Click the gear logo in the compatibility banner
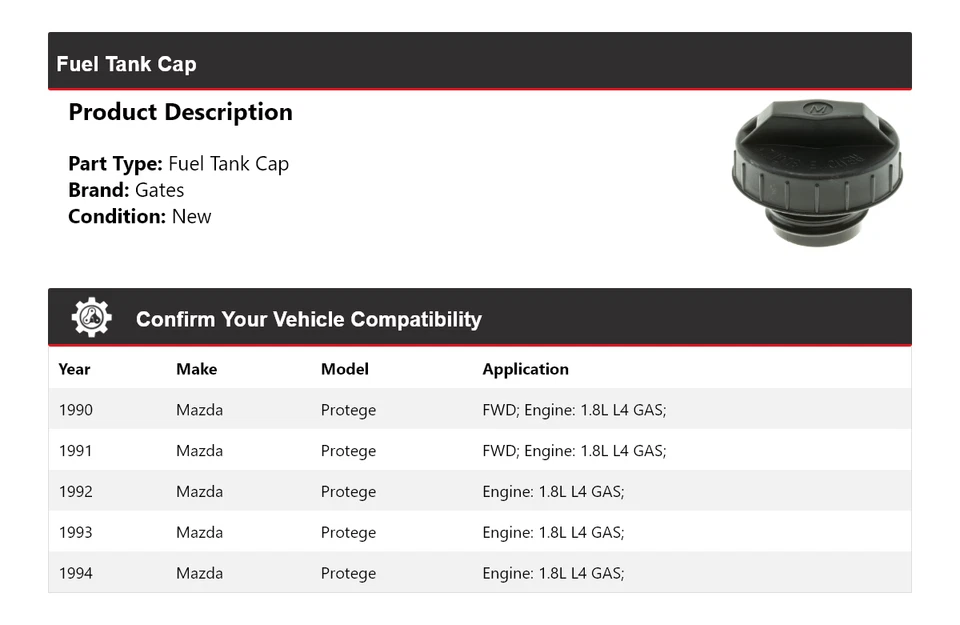Viewport: 960px width, 625px height. 92,316
